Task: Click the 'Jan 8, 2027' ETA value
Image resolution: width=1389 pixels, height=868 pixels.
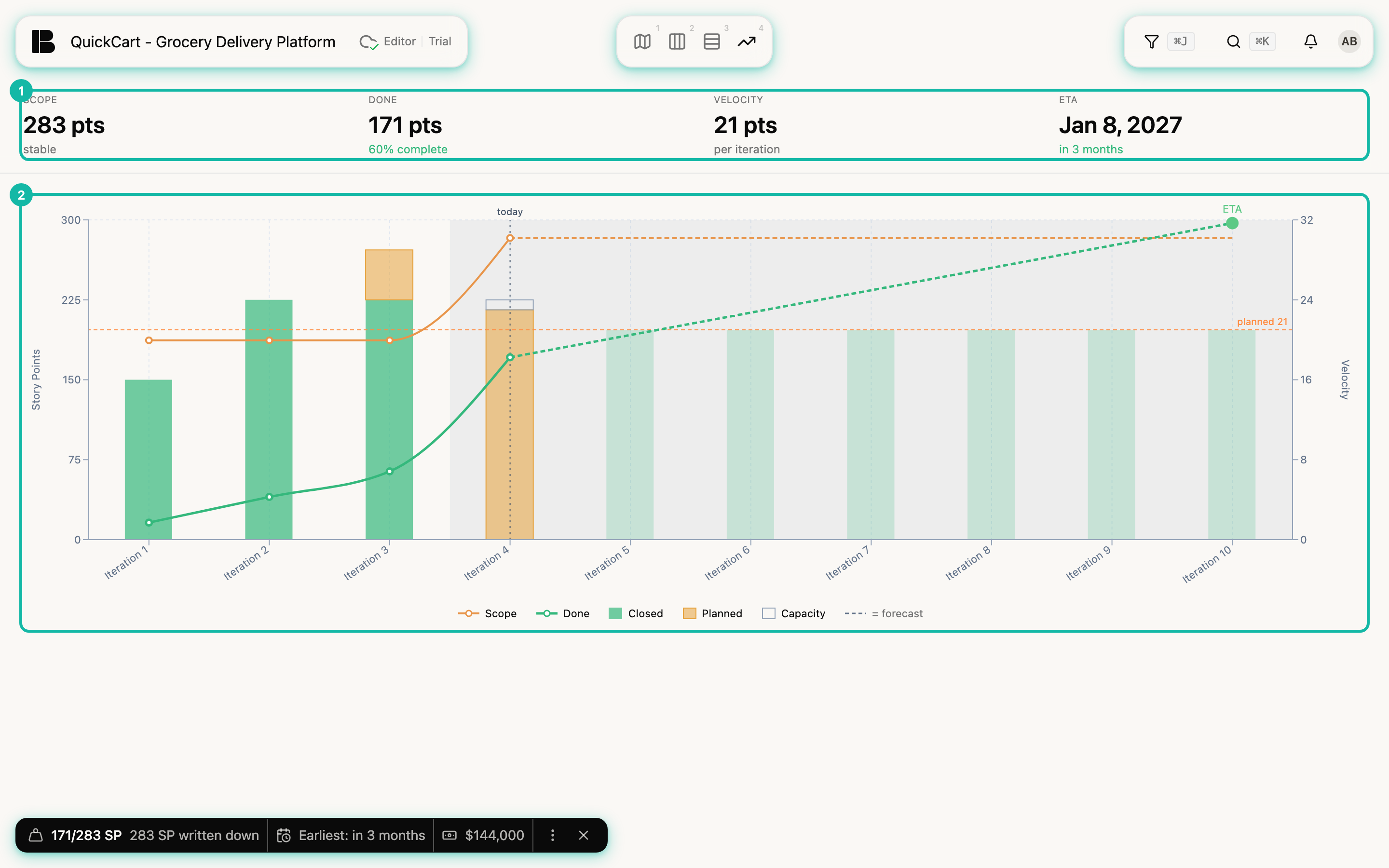Action: (x=1120, y=125)
